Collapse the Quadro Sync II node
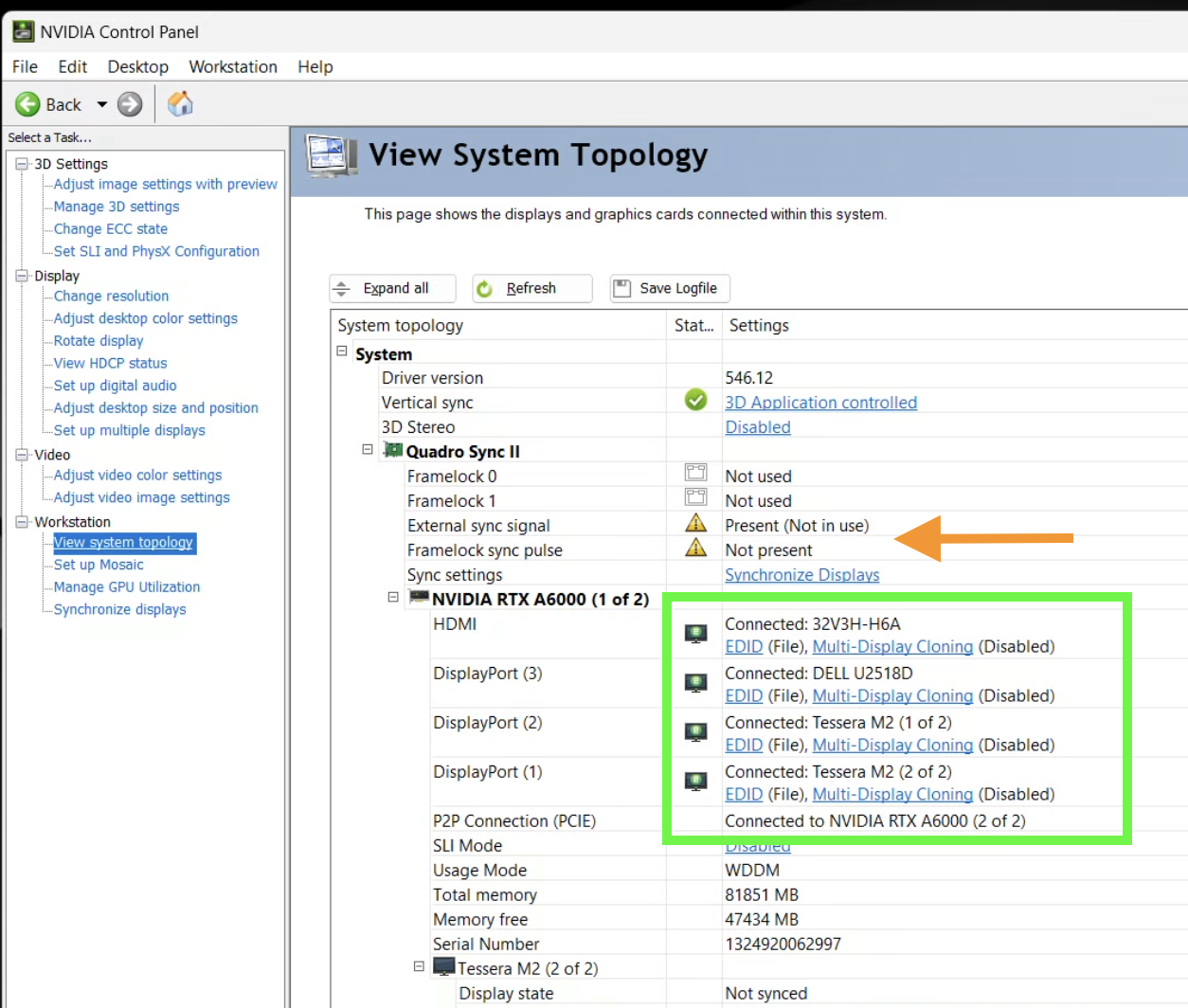Viewport: 1188px width, 1008px height. click(x=368, y=450)
